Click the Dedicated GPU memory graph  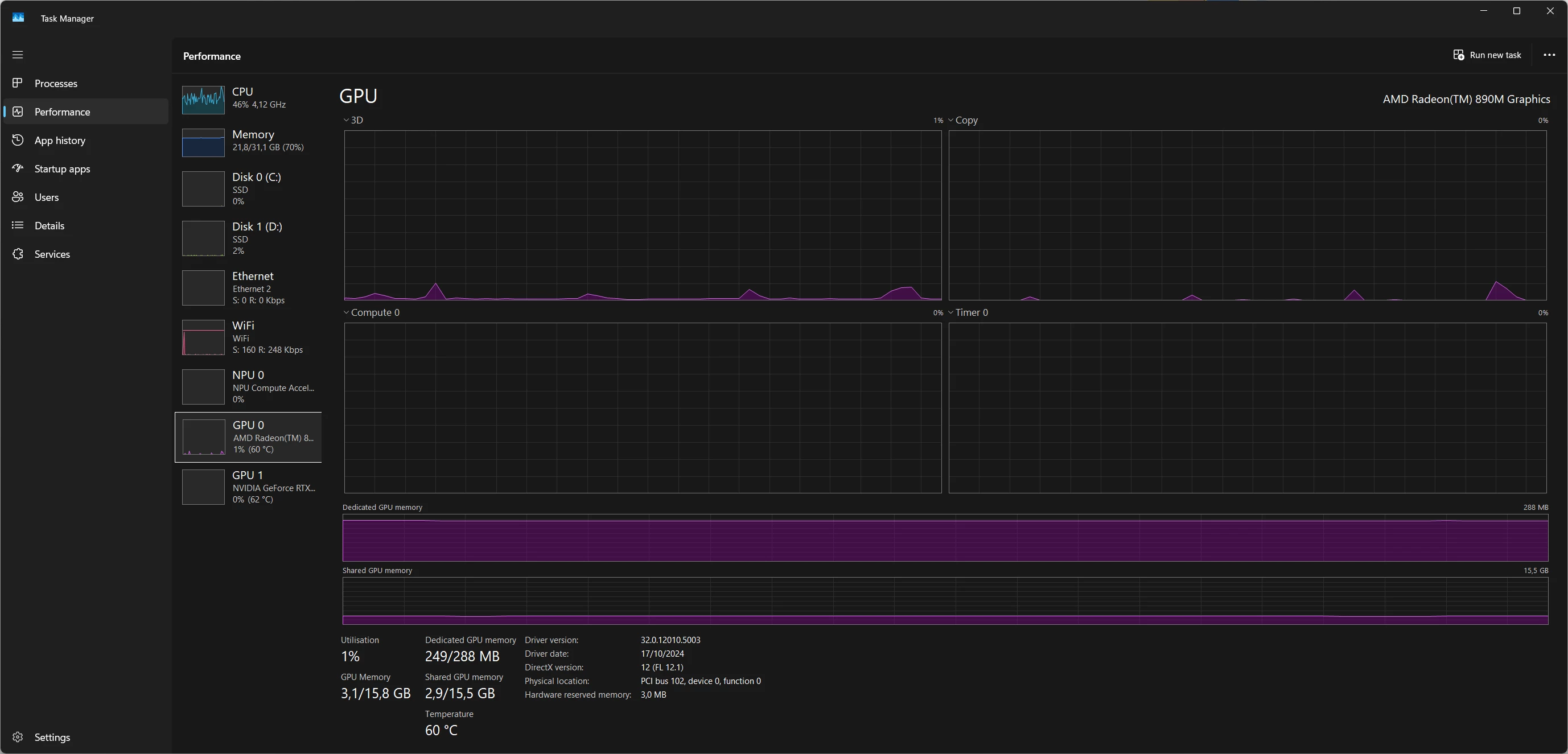[945, 538]
